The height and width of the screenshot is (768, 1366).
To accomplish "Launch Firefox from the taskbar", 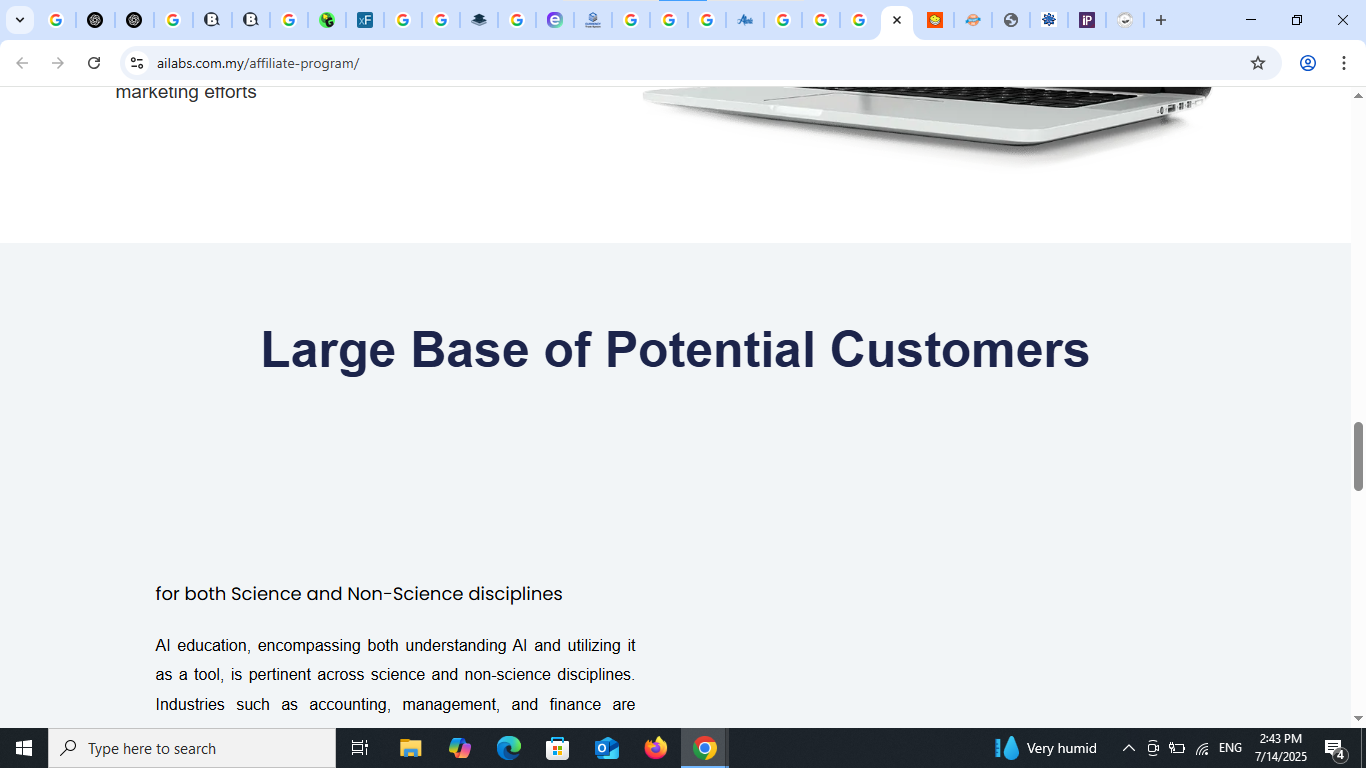I will pos(656,748).
